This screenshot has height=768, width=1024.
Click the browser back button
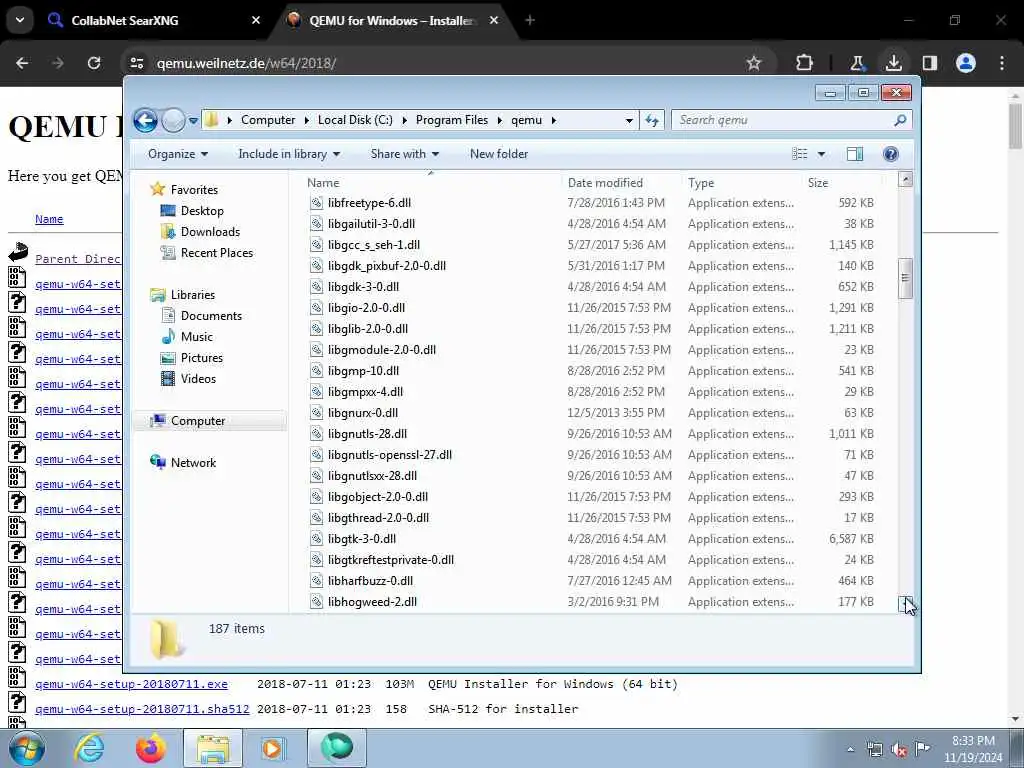click(x=22, y=63)
